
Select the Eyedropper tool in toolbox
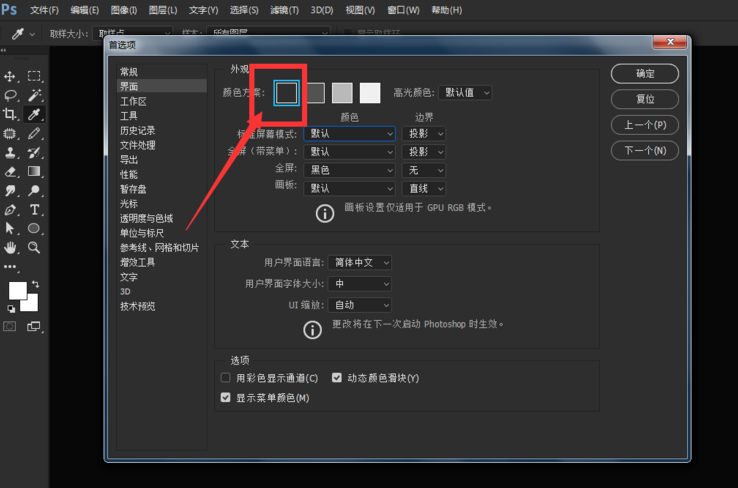click(x=34, y=114)
